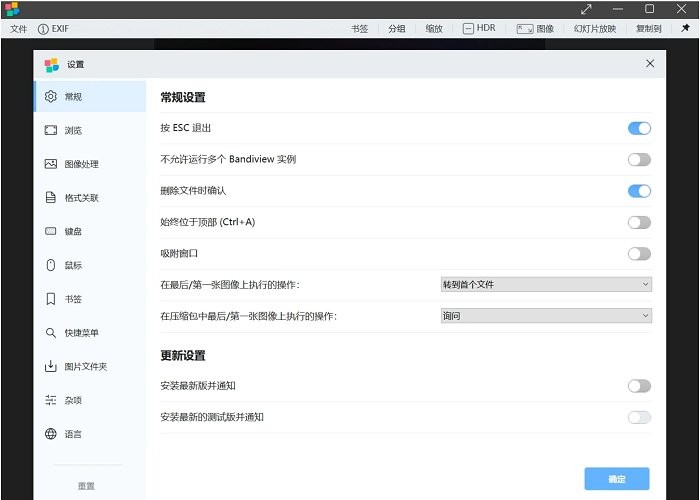700x500 pixels.
Task: Click the 键盘 keyboard icon
Action: pos(51,231)
